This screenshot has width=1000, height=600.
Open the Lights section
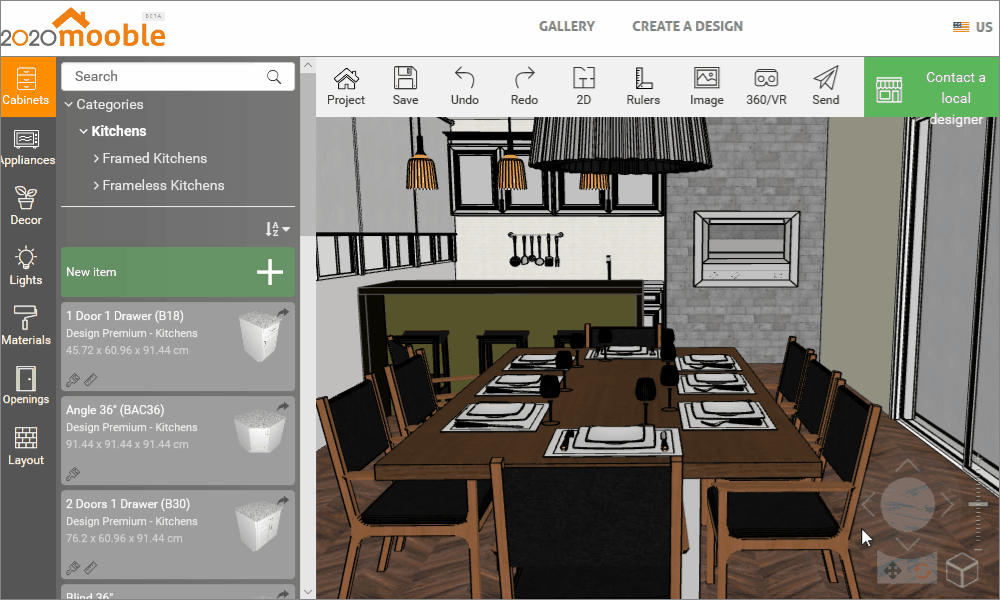[x=26, y=267]
